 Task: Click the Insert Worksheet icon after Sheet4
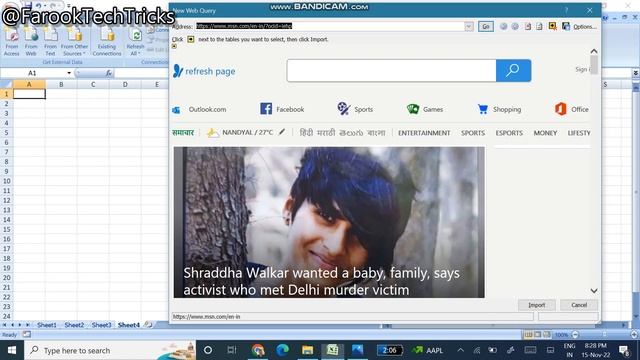(x=148, y=325)
